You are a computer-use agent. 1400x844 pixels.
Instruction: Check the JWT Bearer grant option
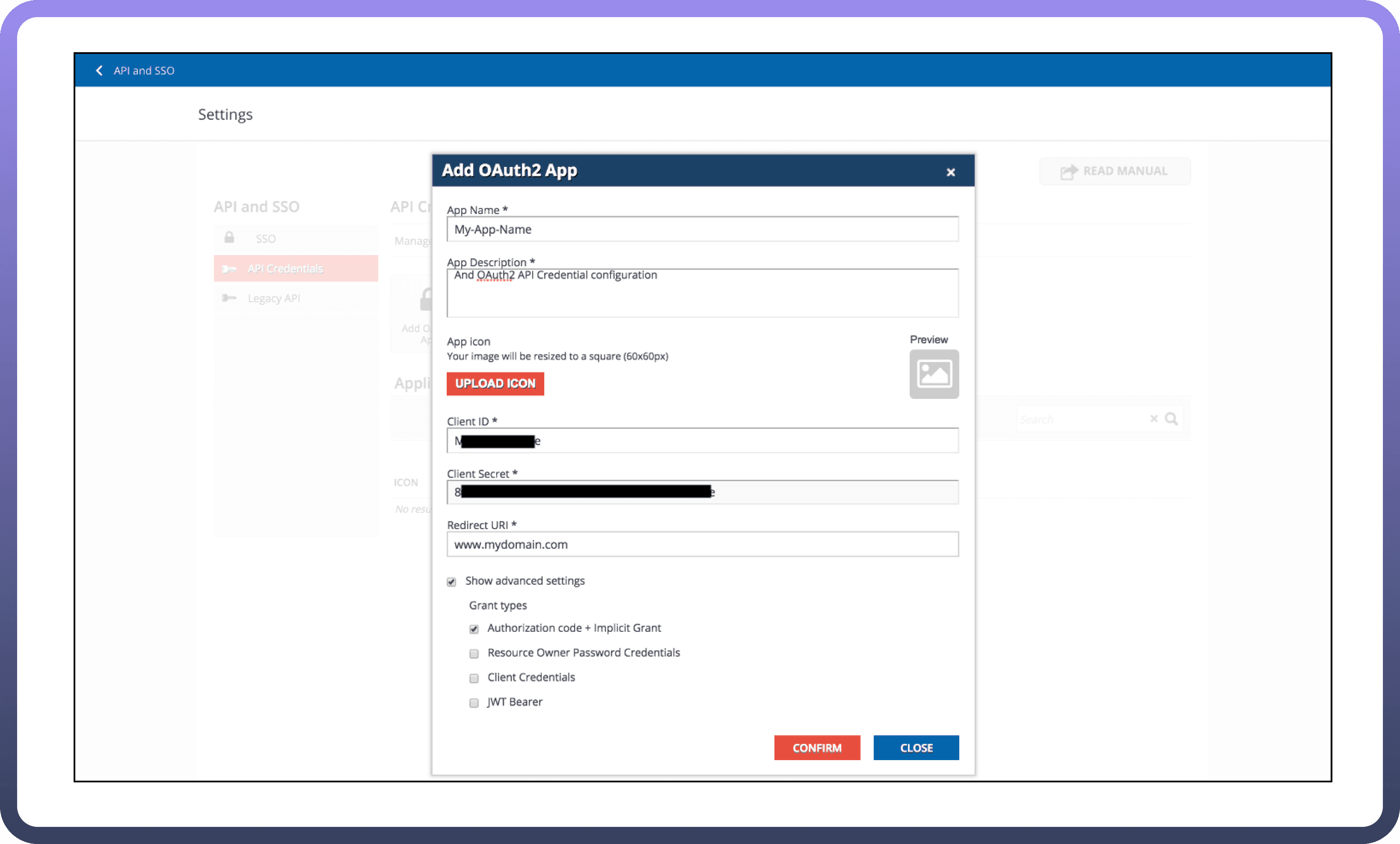[474, 703]
